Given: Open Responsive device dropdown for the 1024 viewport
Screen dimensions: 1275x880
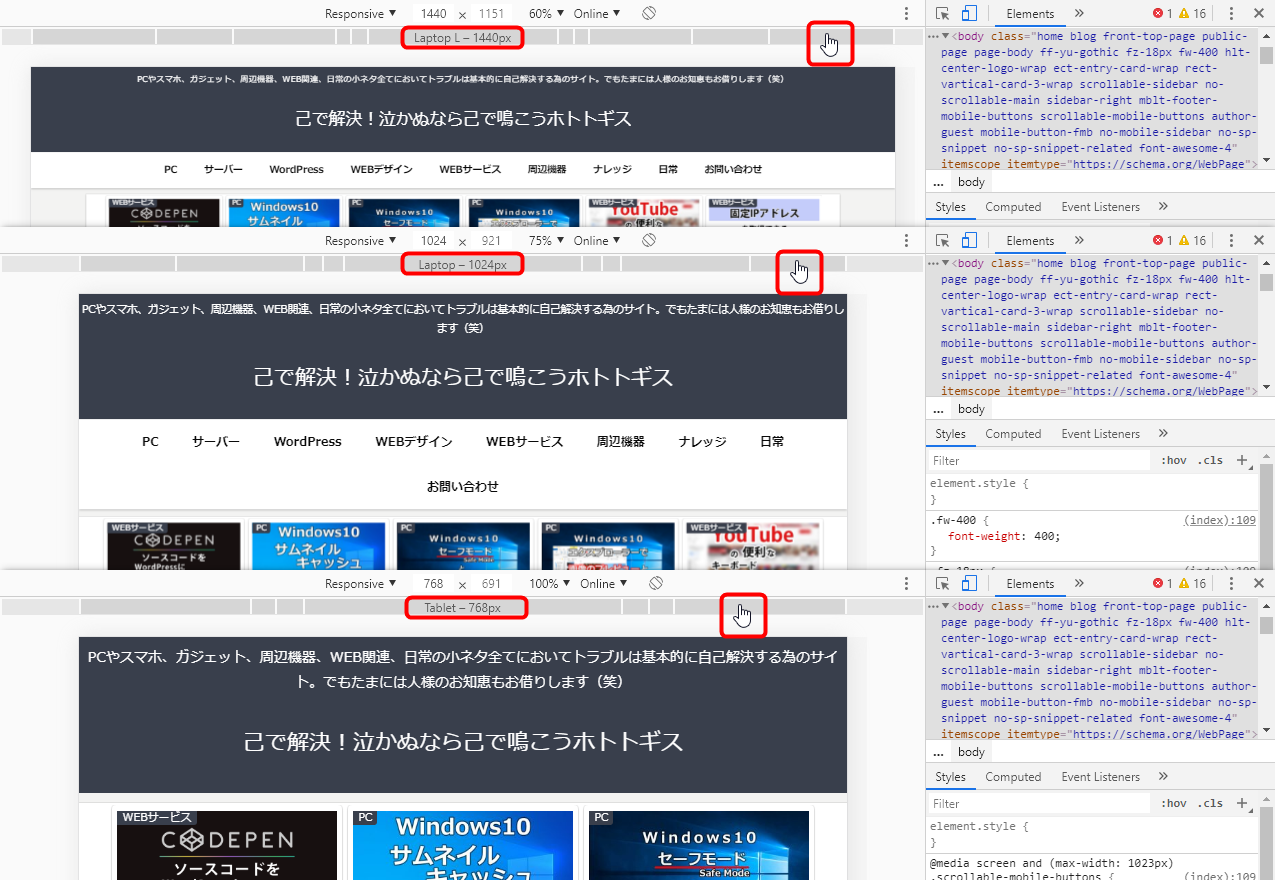Looking at the screenshot, I should tap(360, 241).
